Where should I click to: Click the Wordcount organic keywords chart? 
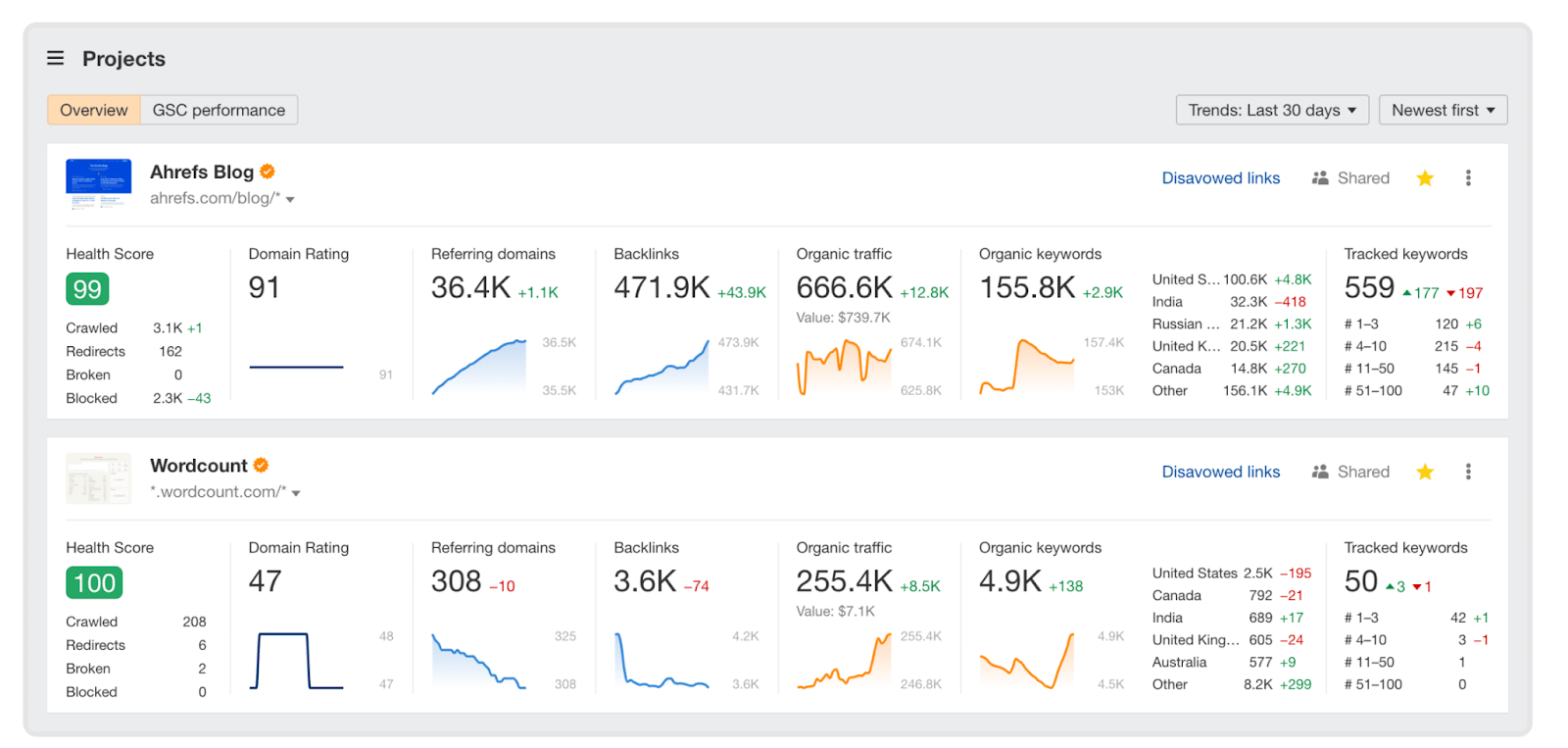point(1027,661)
